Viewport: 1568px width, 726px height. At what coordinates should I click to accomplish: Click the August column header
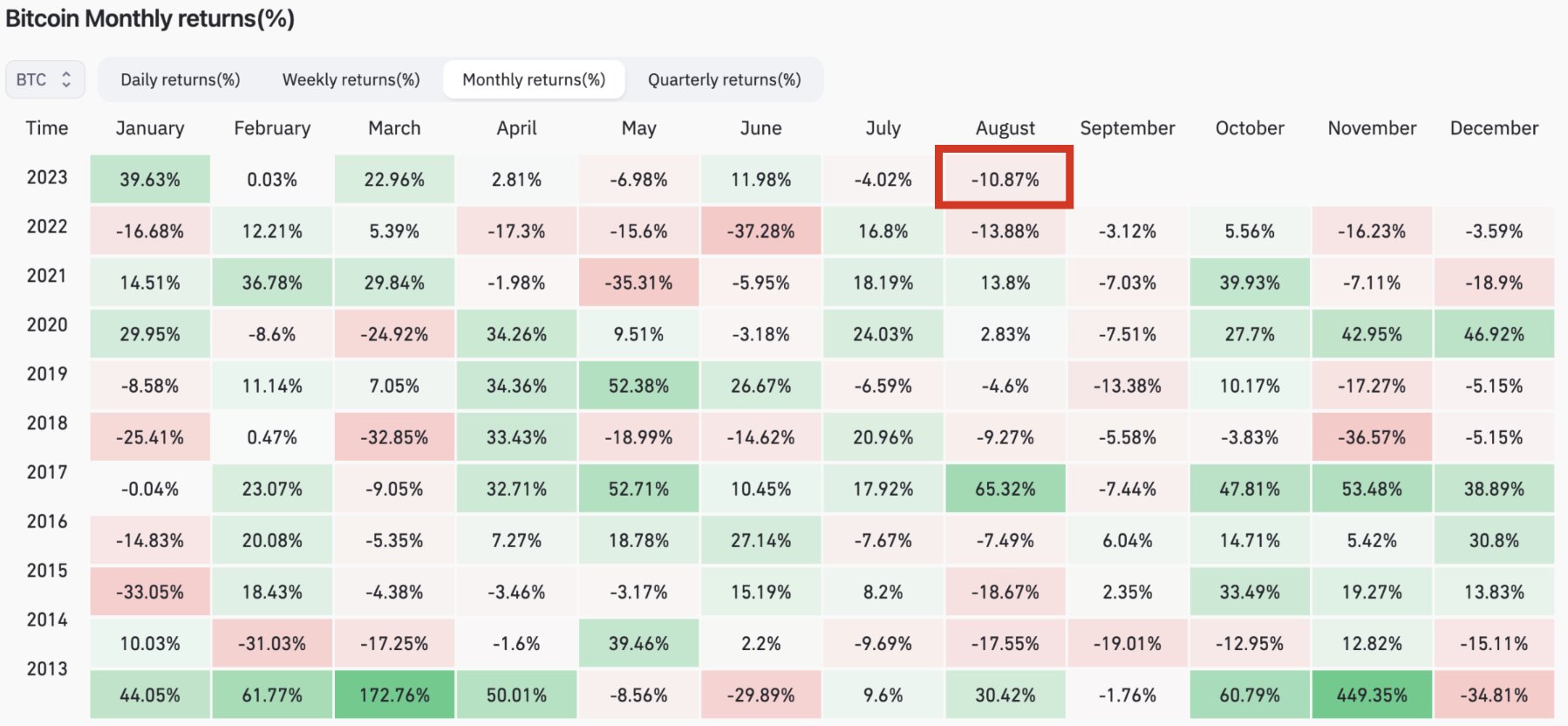tap(1005, 128)
